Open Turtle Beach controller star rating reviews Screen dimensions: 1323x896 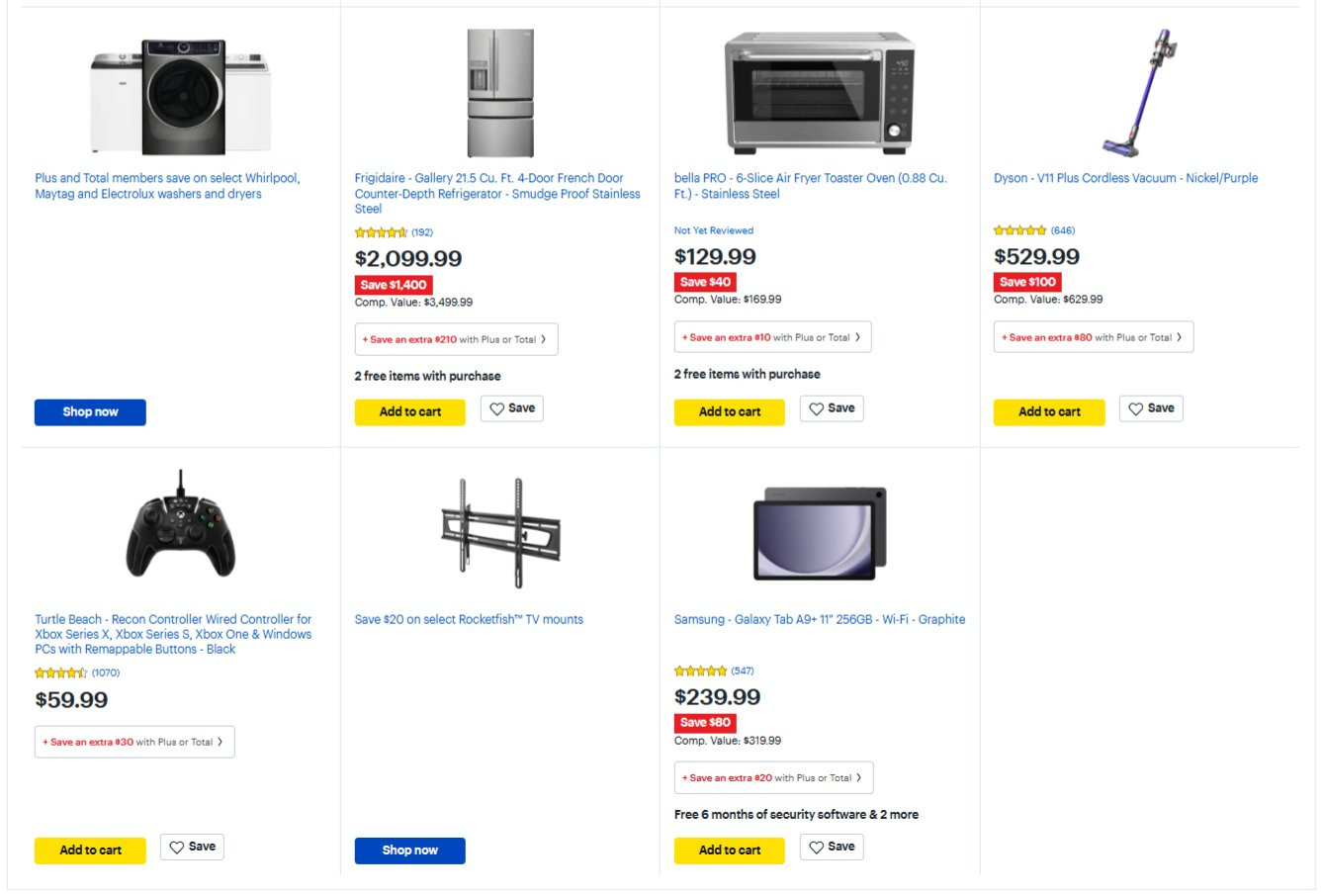coord(76,672)
